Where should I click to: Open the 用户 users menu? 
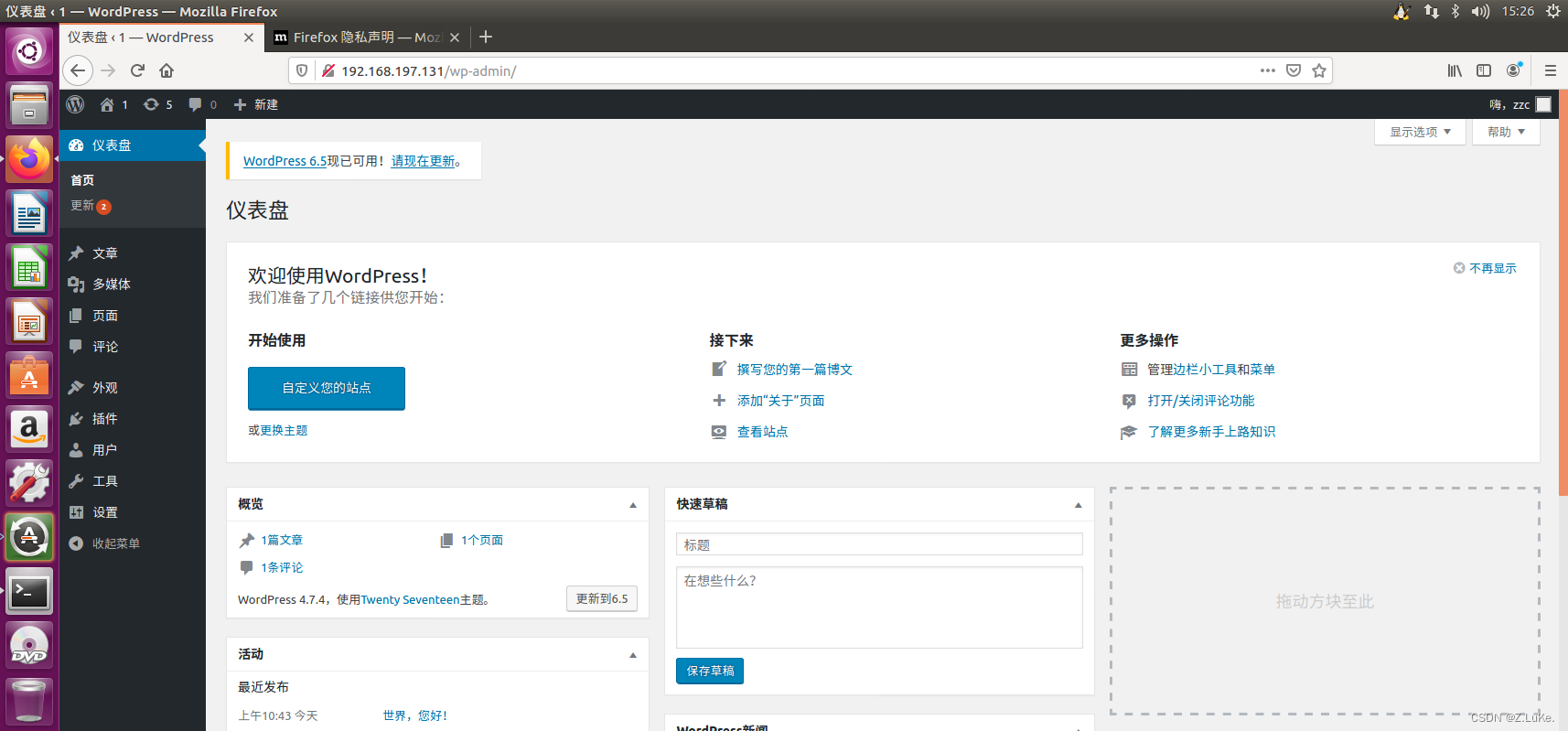pyautogui.click(x=104, y=450)
